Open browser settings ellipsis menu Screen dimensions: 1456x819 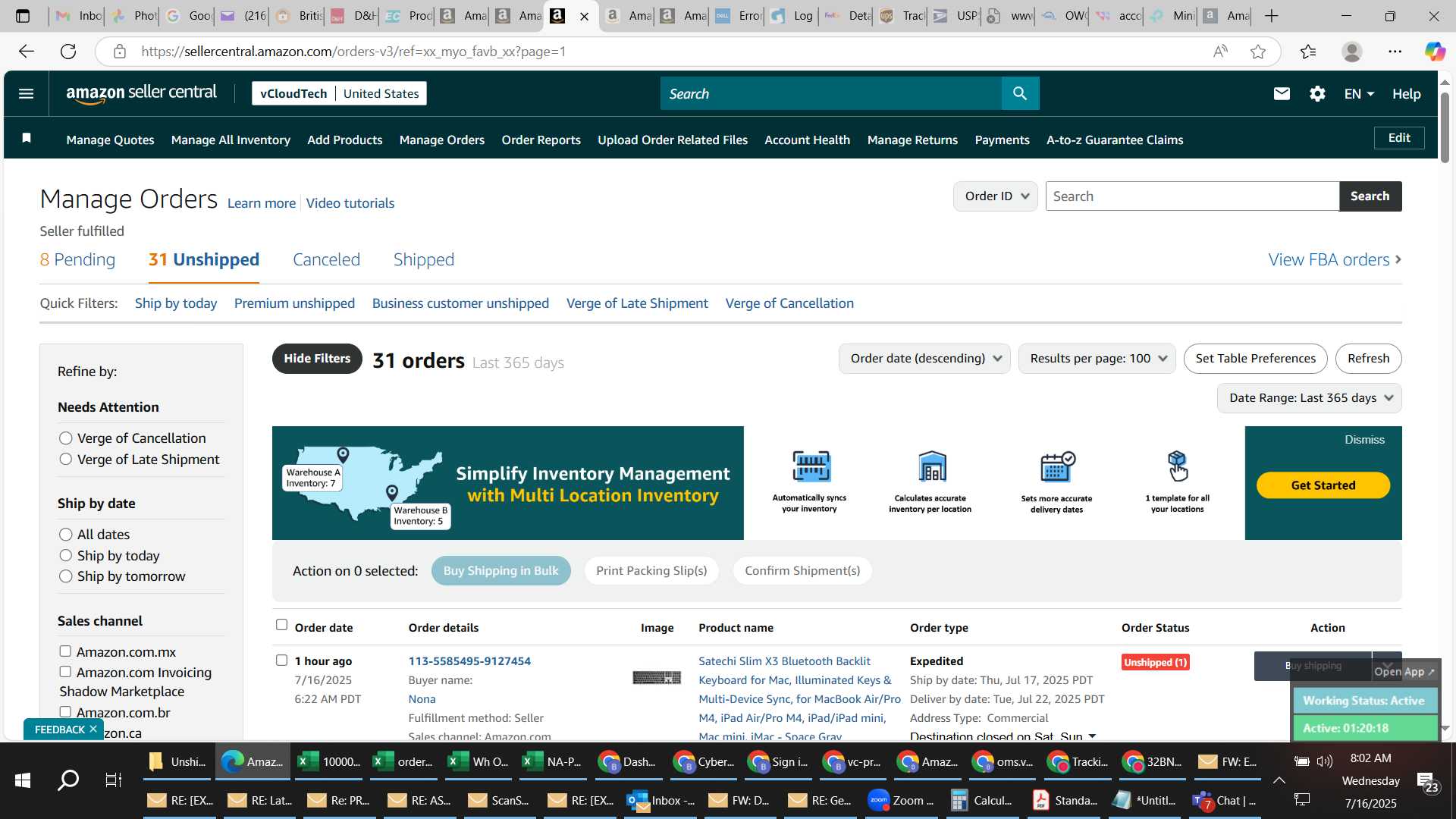click(1395, 52)
